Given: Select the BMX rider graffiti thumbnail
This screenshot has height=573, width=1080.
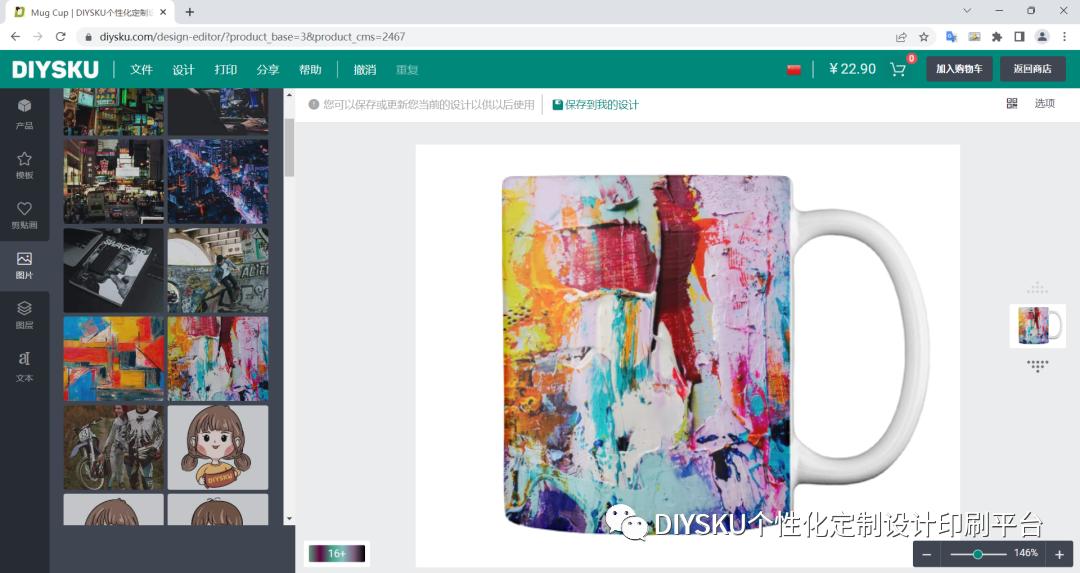Looking at the screenshot, I should [218, 270].
